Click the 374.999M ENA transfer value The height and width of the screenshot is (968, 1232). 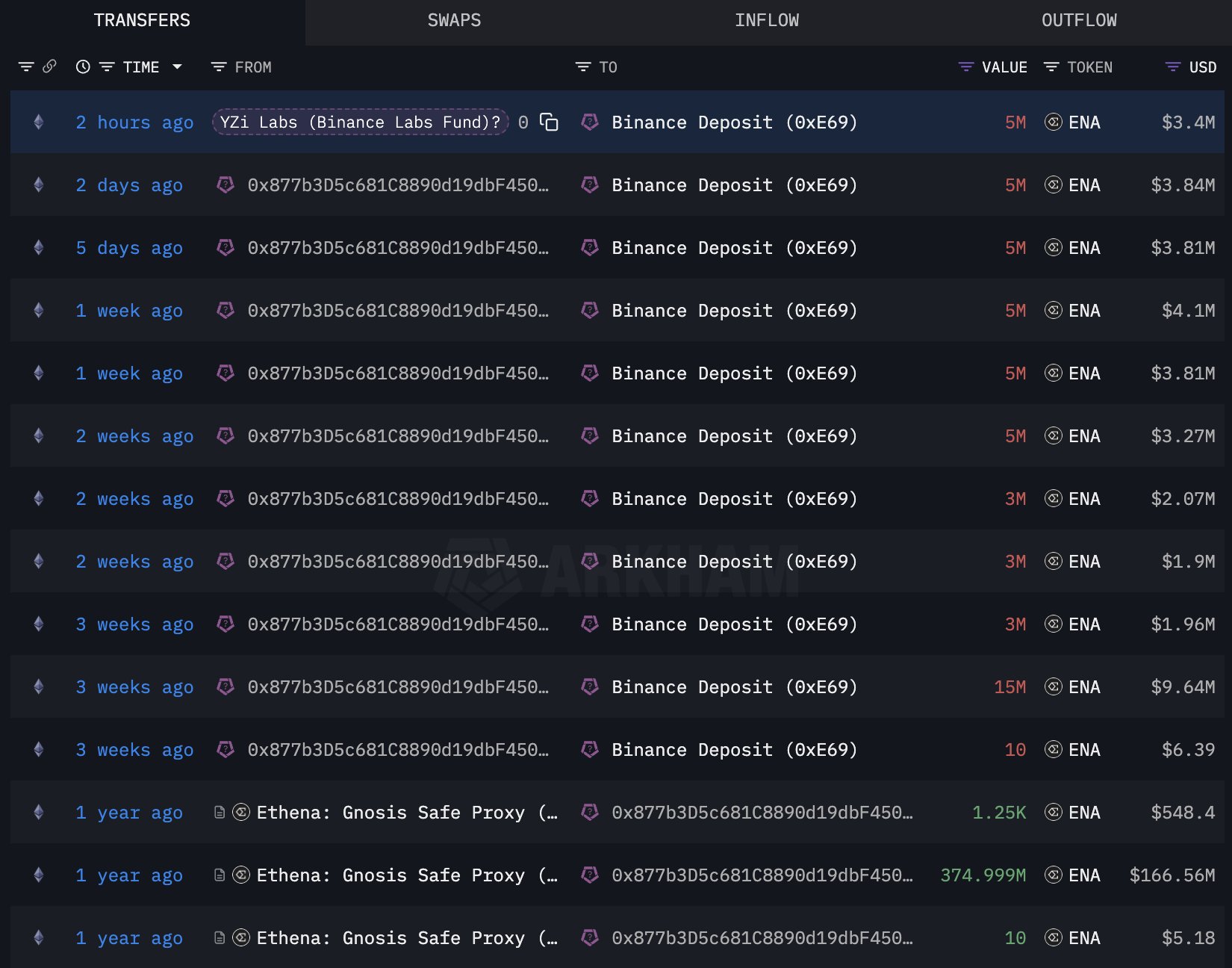coord(983,875)
